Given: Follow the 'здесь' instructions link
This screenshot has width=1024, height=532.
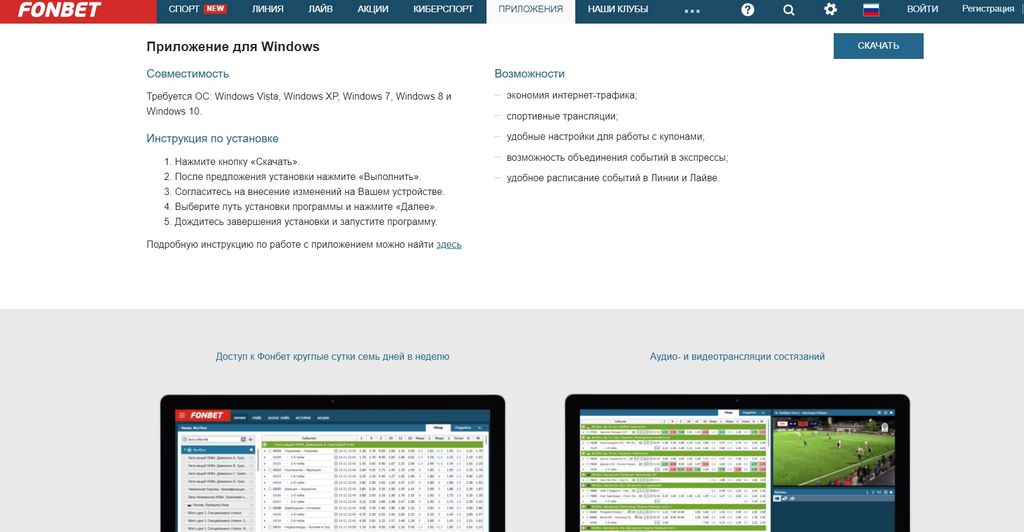Looking at the screenshot, I should (x=449, y=244).
